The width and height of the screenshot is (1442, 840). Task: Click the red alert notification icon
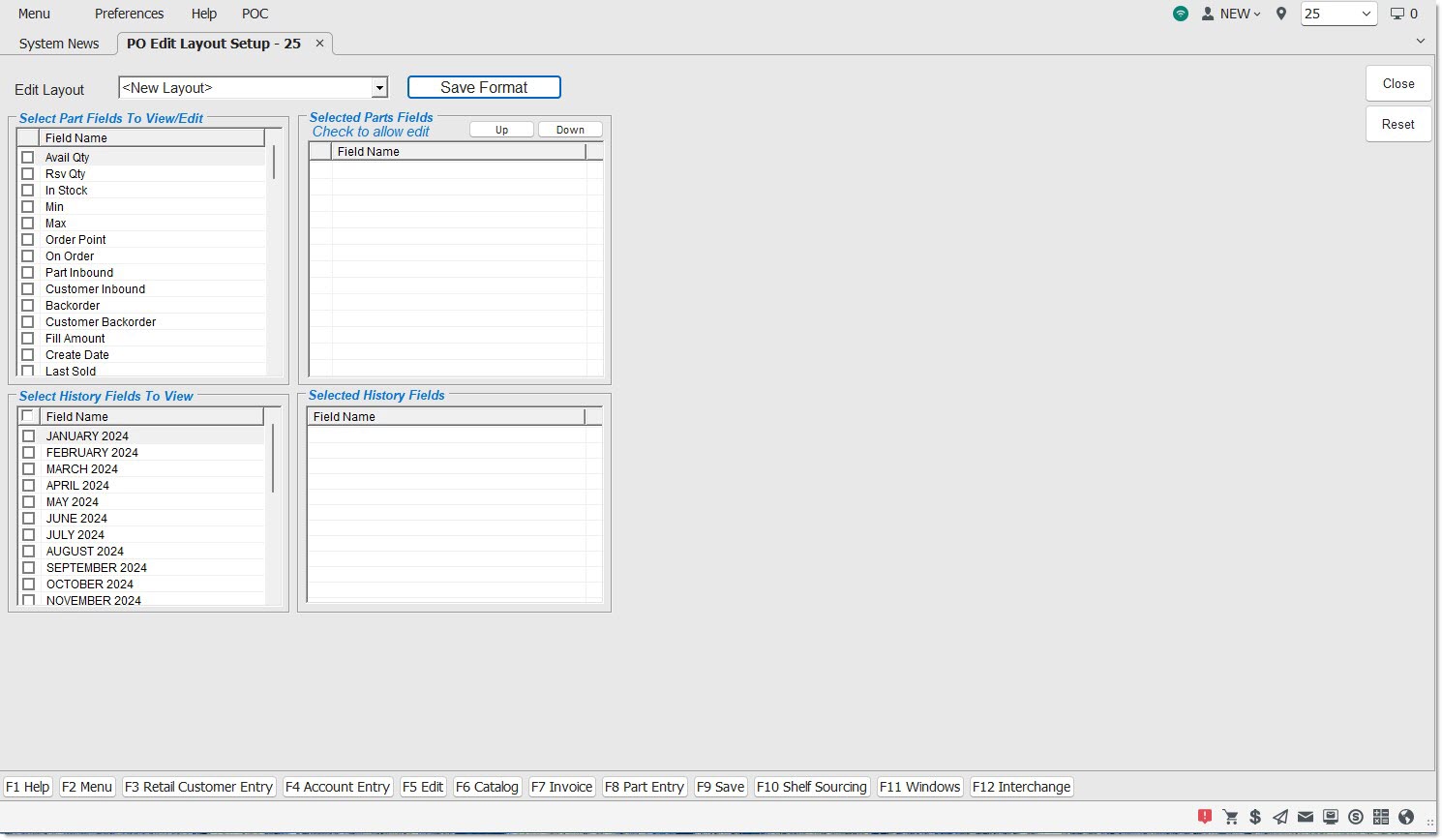(1205, 817)
